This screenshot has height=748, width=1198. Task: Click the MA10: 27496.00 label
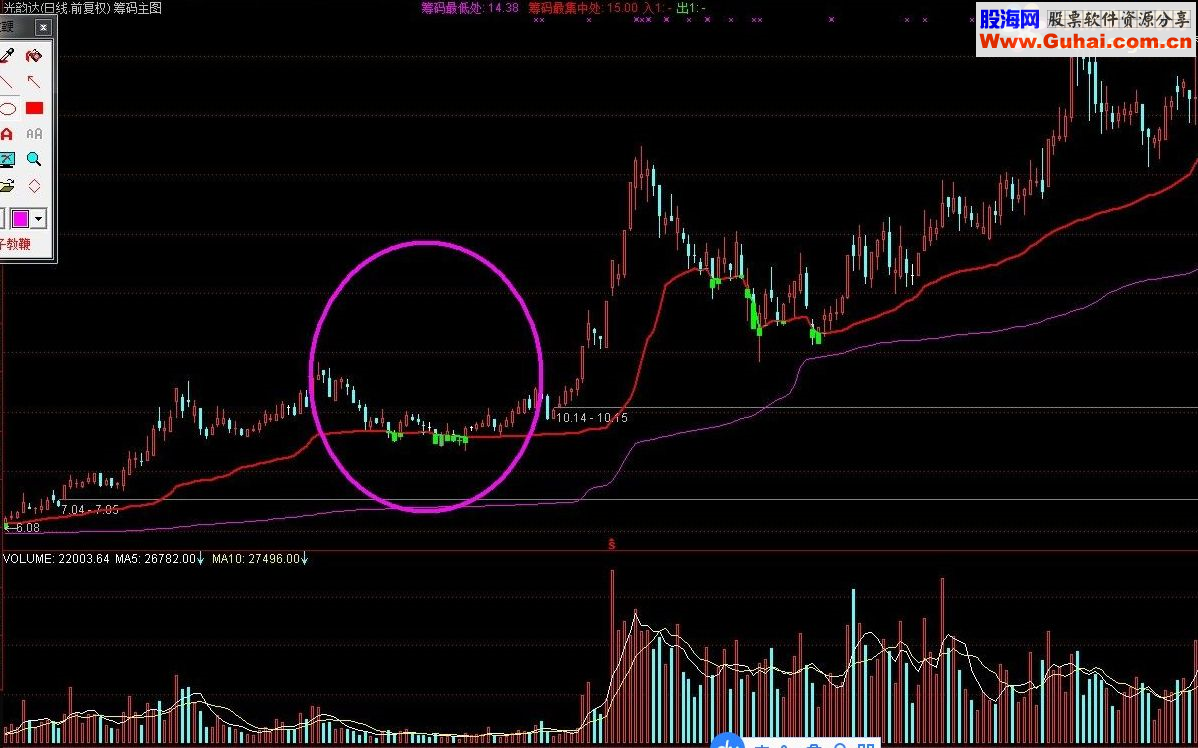click(x=255, y=559)
